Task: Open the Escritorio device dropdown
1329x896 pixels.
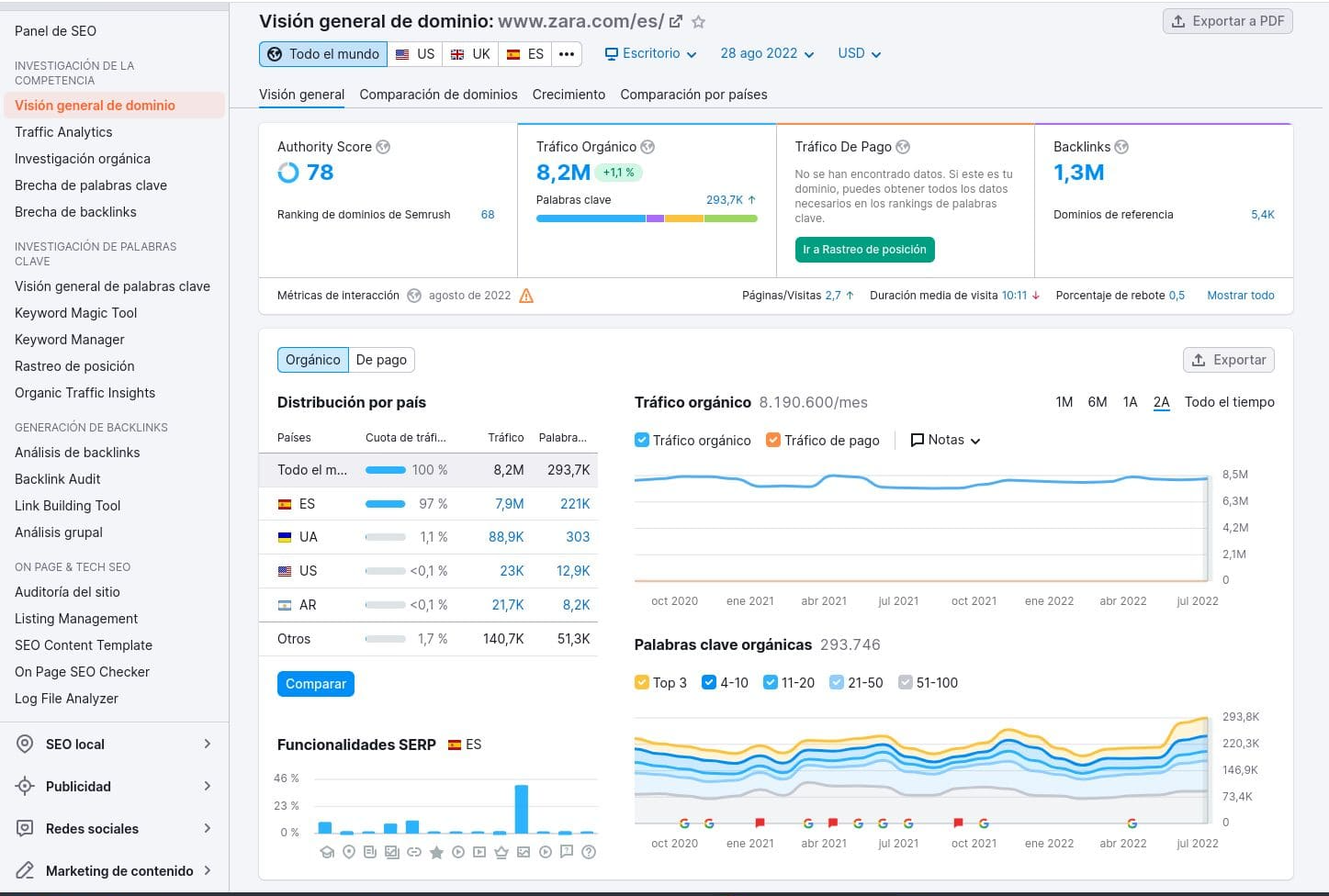Action: click(x=650, y=54)
